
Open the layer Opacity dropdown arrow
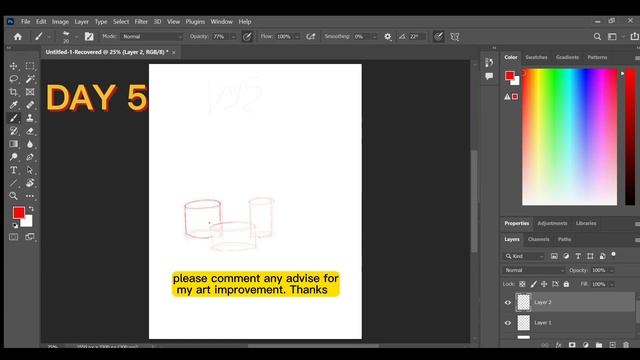tap(612, 270)
